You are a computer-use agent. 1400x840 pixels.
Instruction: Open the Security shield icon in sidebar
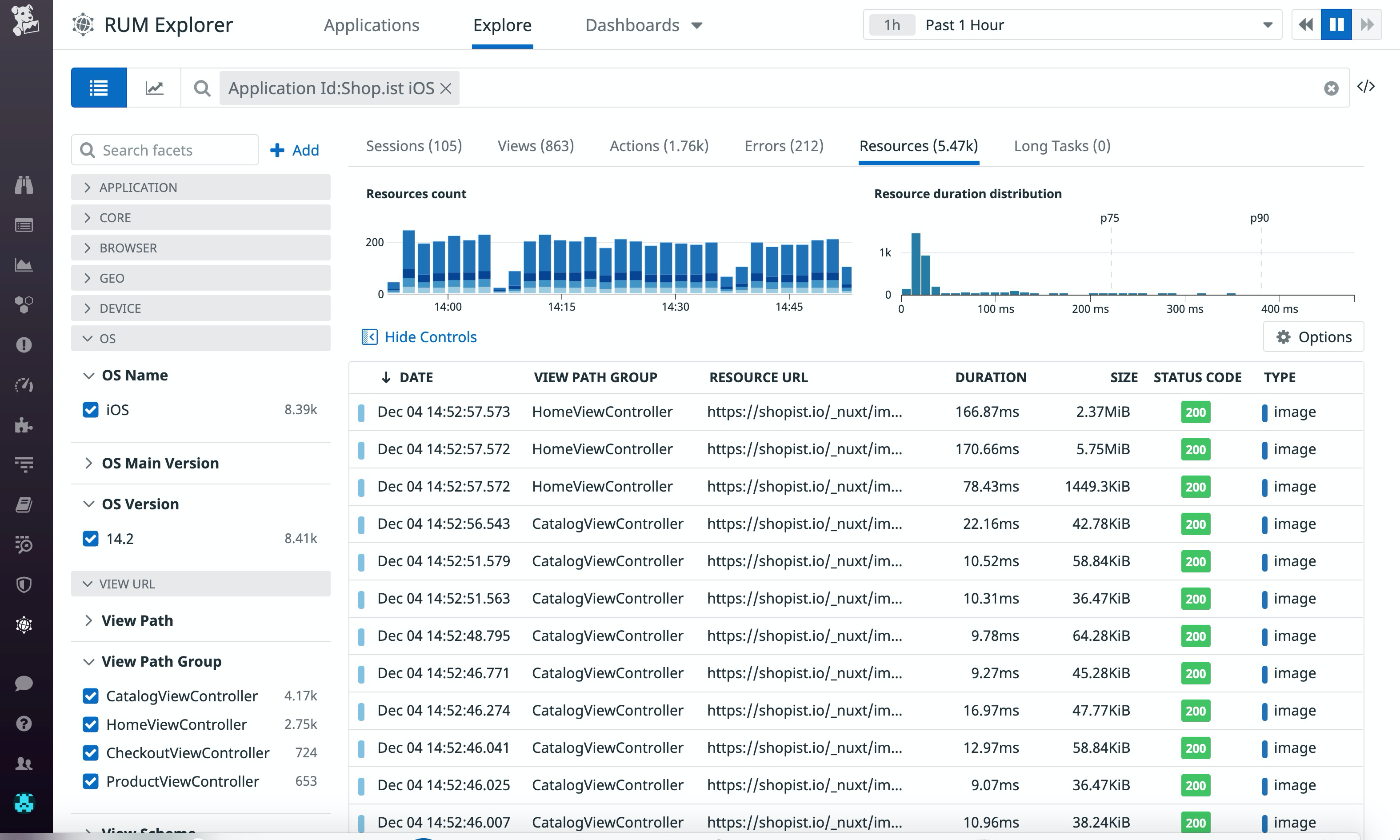click(x=24, y=584)
